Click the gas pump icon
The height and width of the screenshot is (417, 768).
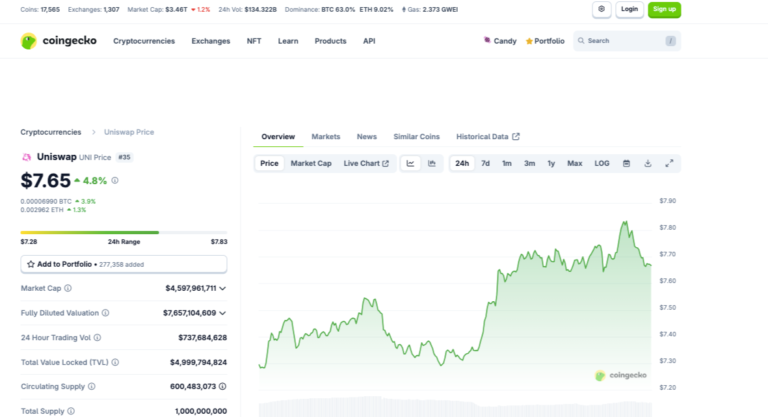click(x=404, y=9)
